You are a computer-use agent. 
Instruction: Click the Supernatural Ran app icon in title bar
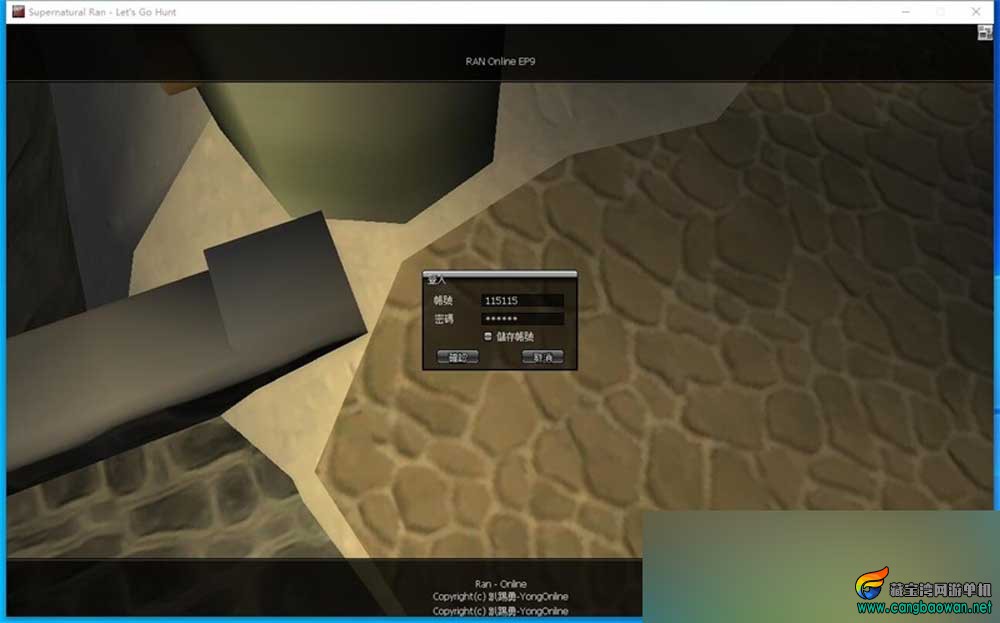pos(18,11)
